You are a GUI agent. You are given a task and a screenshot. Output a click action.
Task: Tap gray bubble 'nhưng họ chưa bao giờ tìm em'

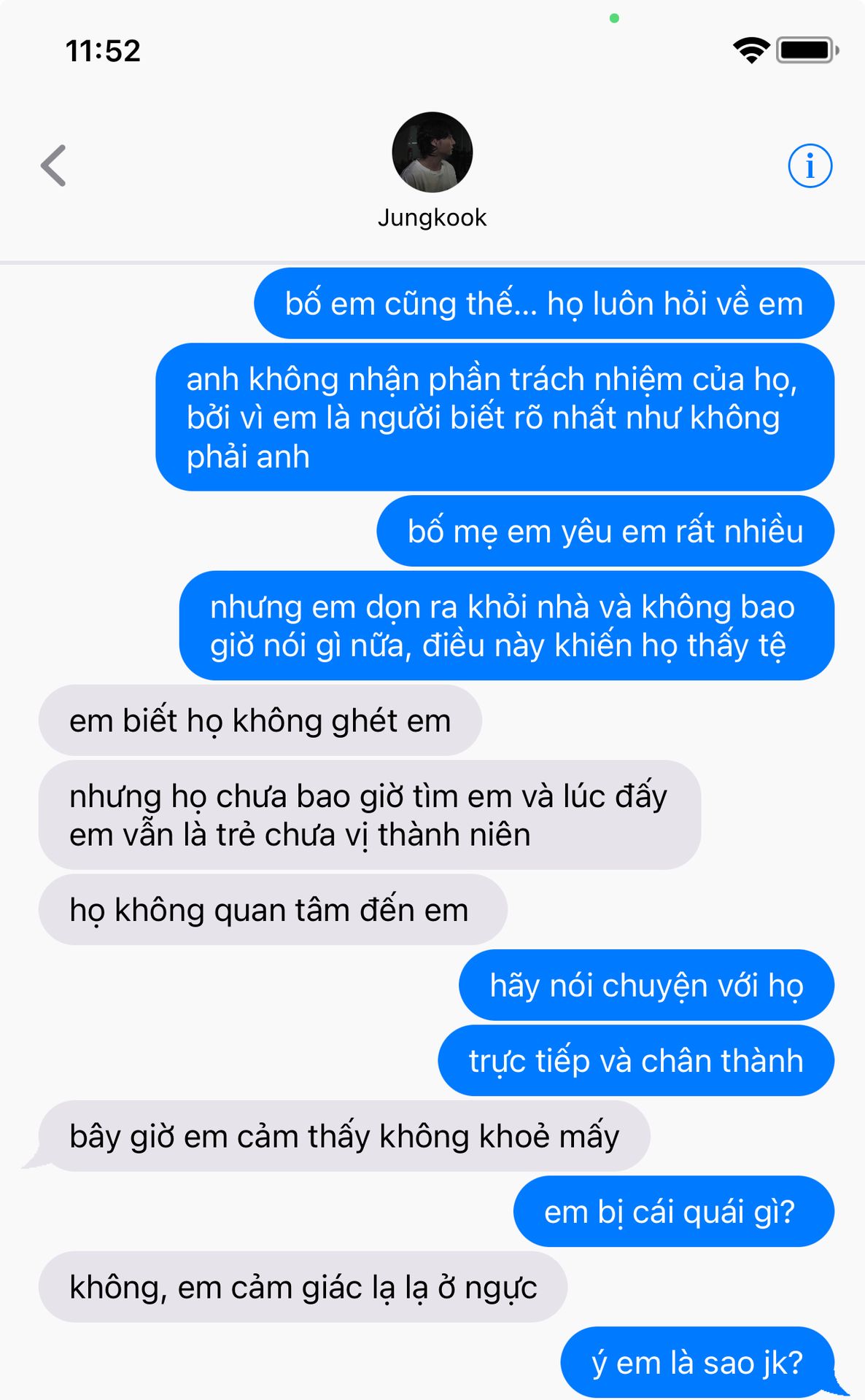point(370,815)
